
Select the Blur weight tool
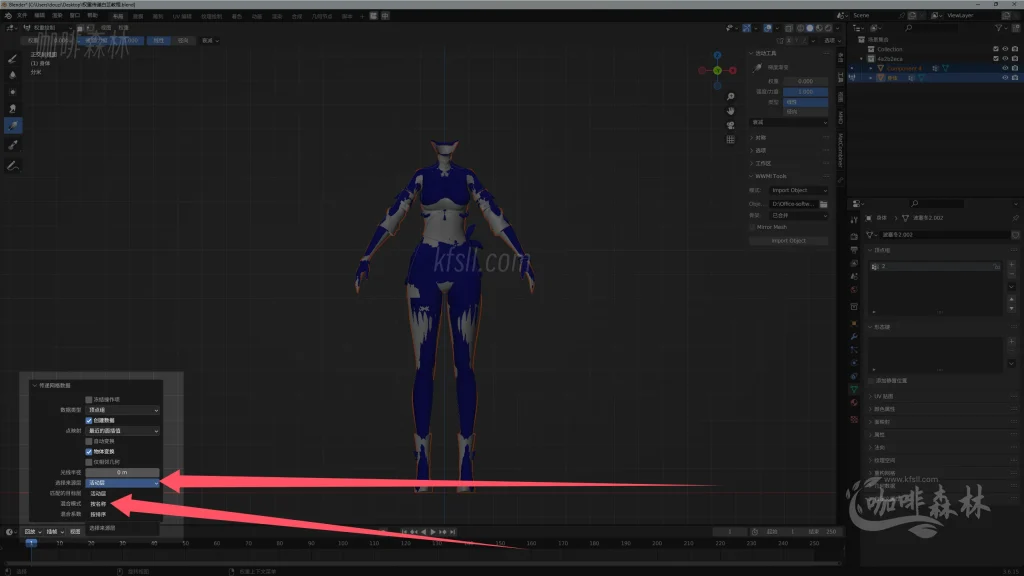(x=12, y=75)
